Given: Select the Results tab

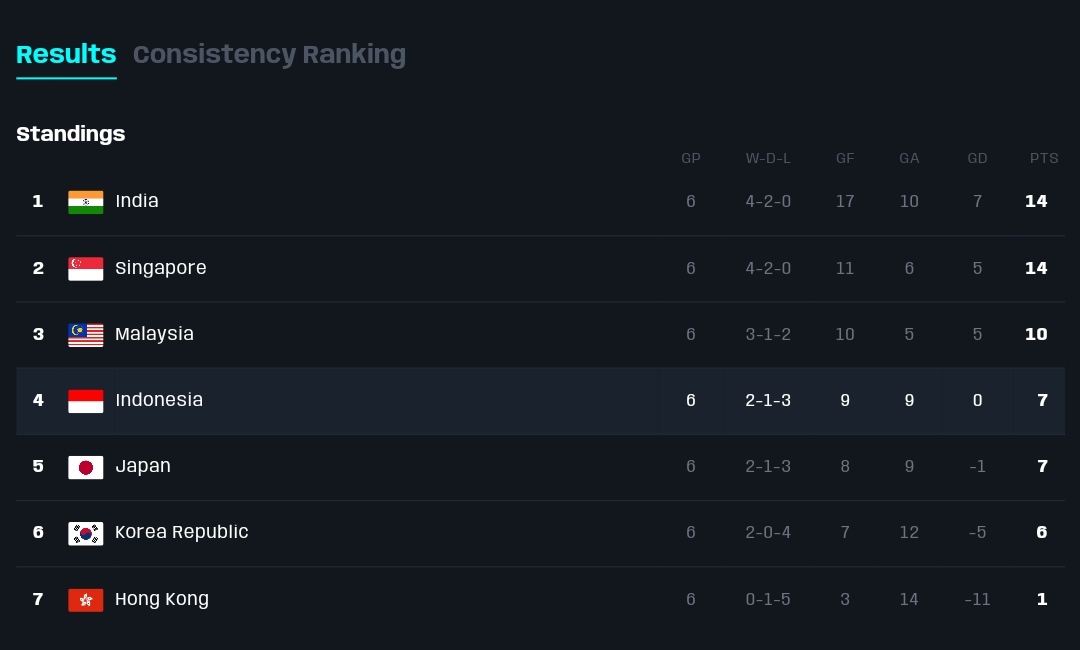Looking at the screenshot, I should coord(66,54).
